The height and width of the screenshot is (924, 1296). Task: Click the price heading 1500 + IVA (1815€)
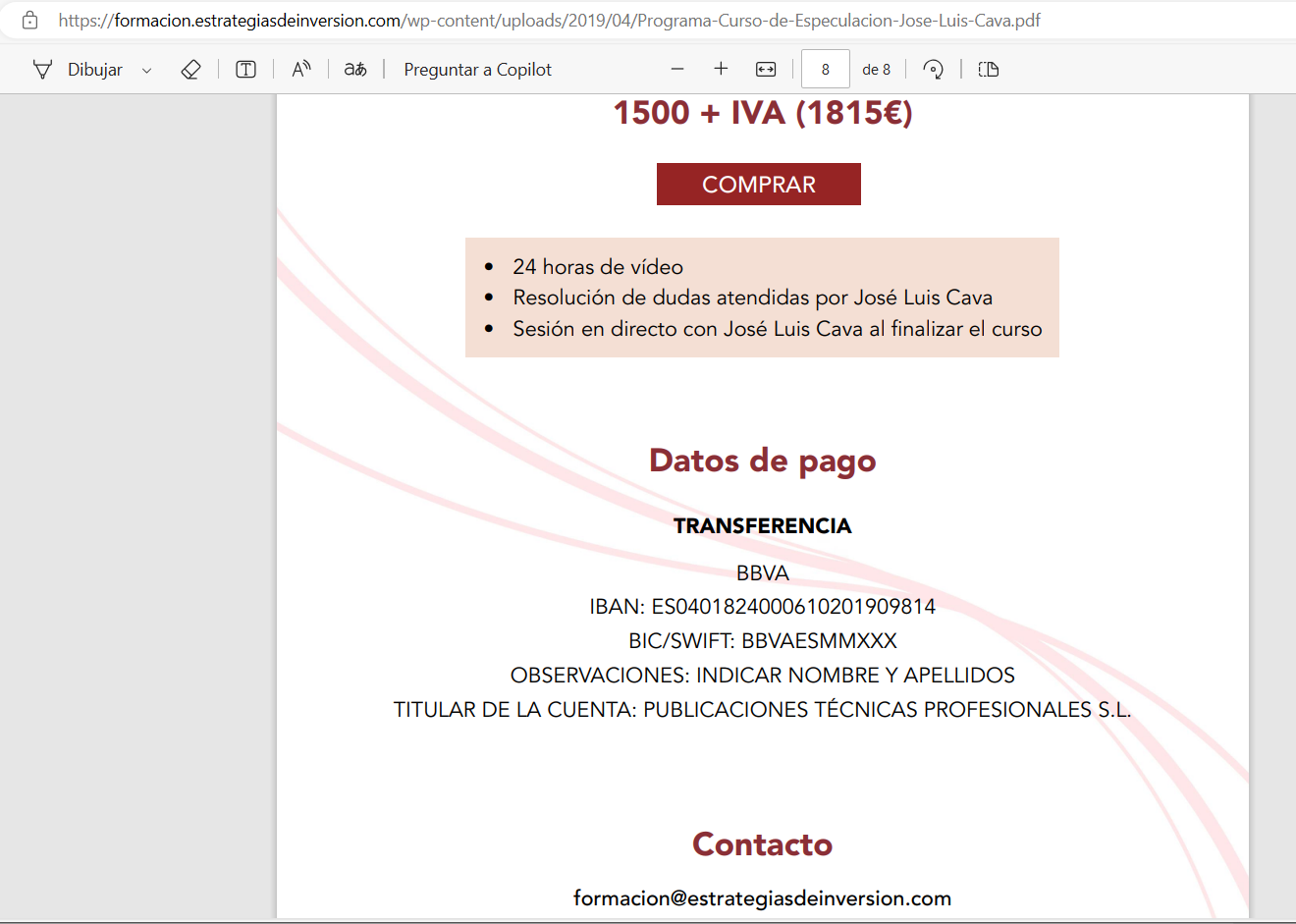[x=763, y=113]
